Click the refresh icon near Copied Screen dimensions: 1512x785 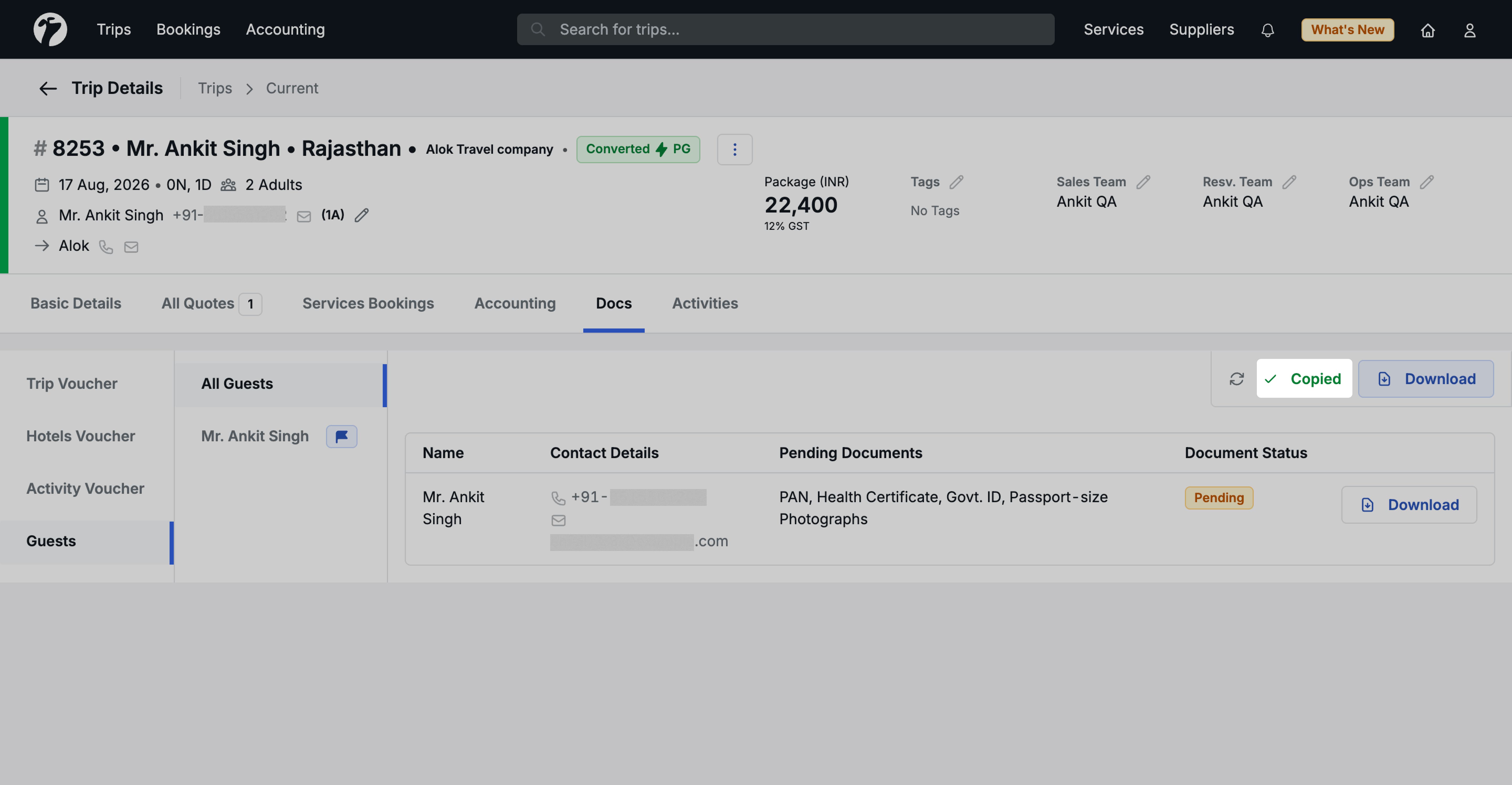[x=1237, y=379]
